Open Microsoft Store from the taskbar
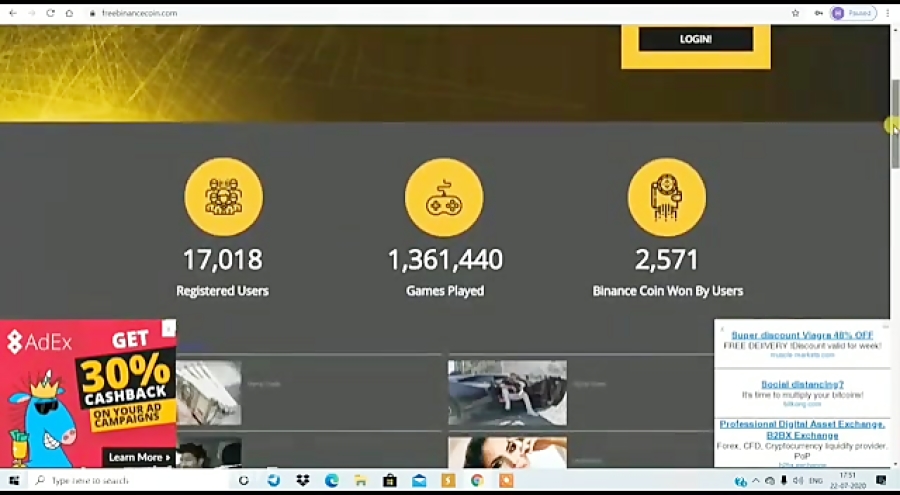The width and height of the screenshot is (900, 495). point(390,481)
